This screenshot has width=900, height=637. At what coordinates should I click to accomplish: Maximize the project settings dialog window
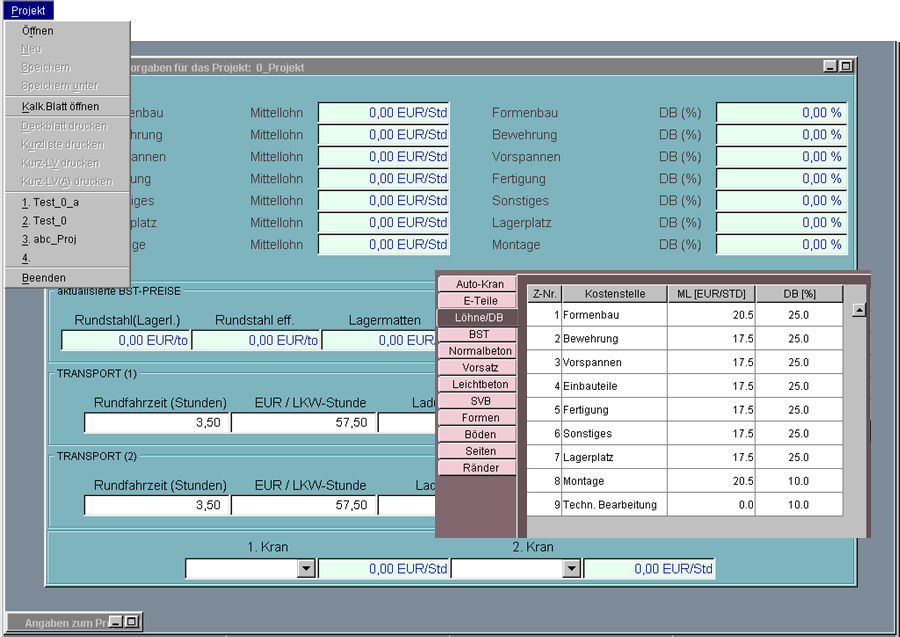[846, 66]
